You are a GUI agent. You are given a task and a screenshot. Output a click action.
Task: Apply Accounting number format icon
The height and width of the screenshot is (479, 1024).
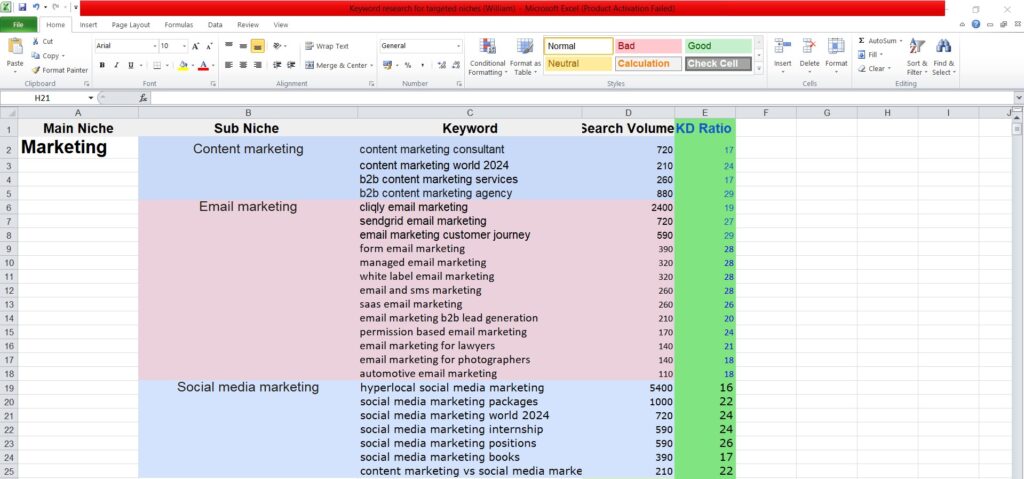click(389, 65)
